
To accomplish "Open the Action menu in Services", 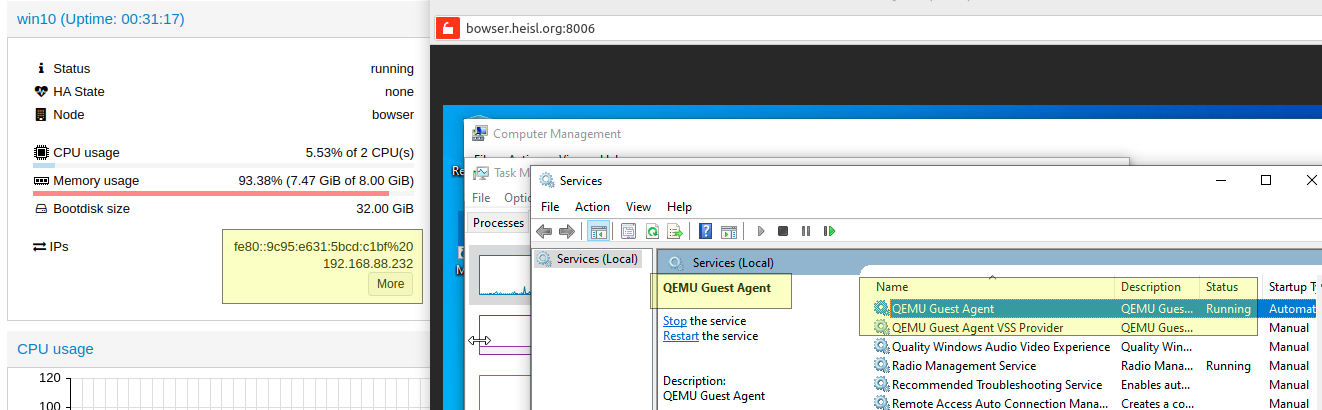I will point(592,207).
